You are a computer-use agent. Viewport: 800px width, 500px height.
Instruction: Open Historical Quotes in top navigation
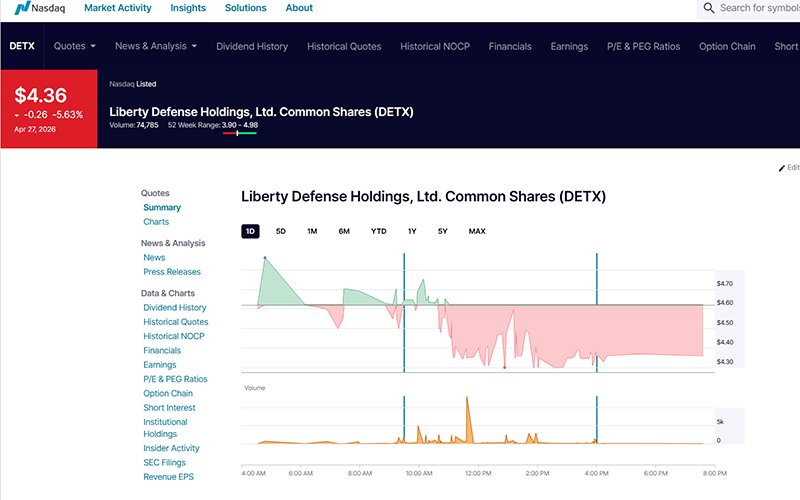344,46
